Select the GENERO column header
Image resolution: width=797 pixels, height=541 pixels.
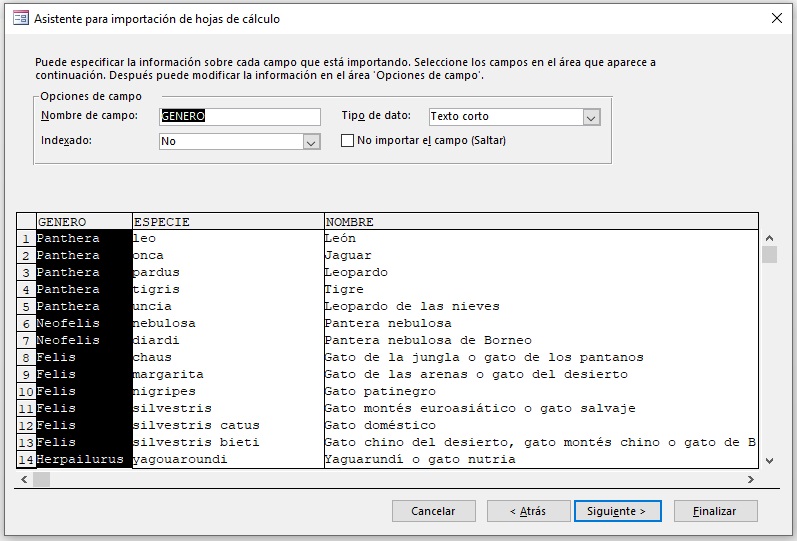coord(84,222)
